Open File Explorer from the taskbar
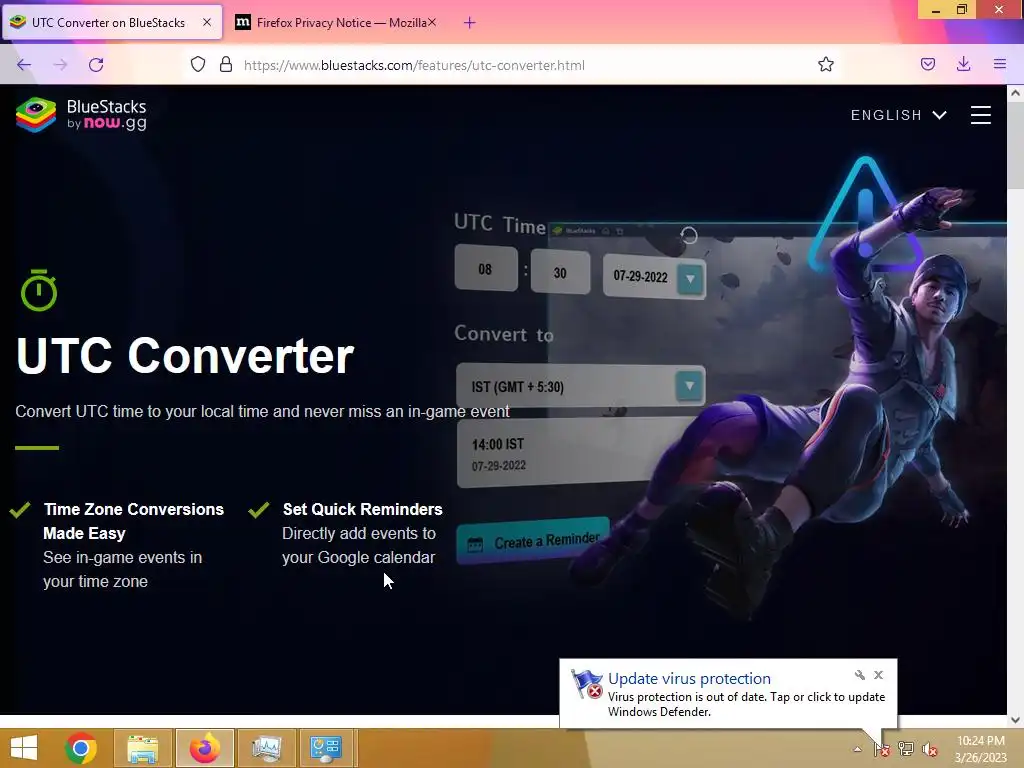1024x768 pixels. coord(142,748)
